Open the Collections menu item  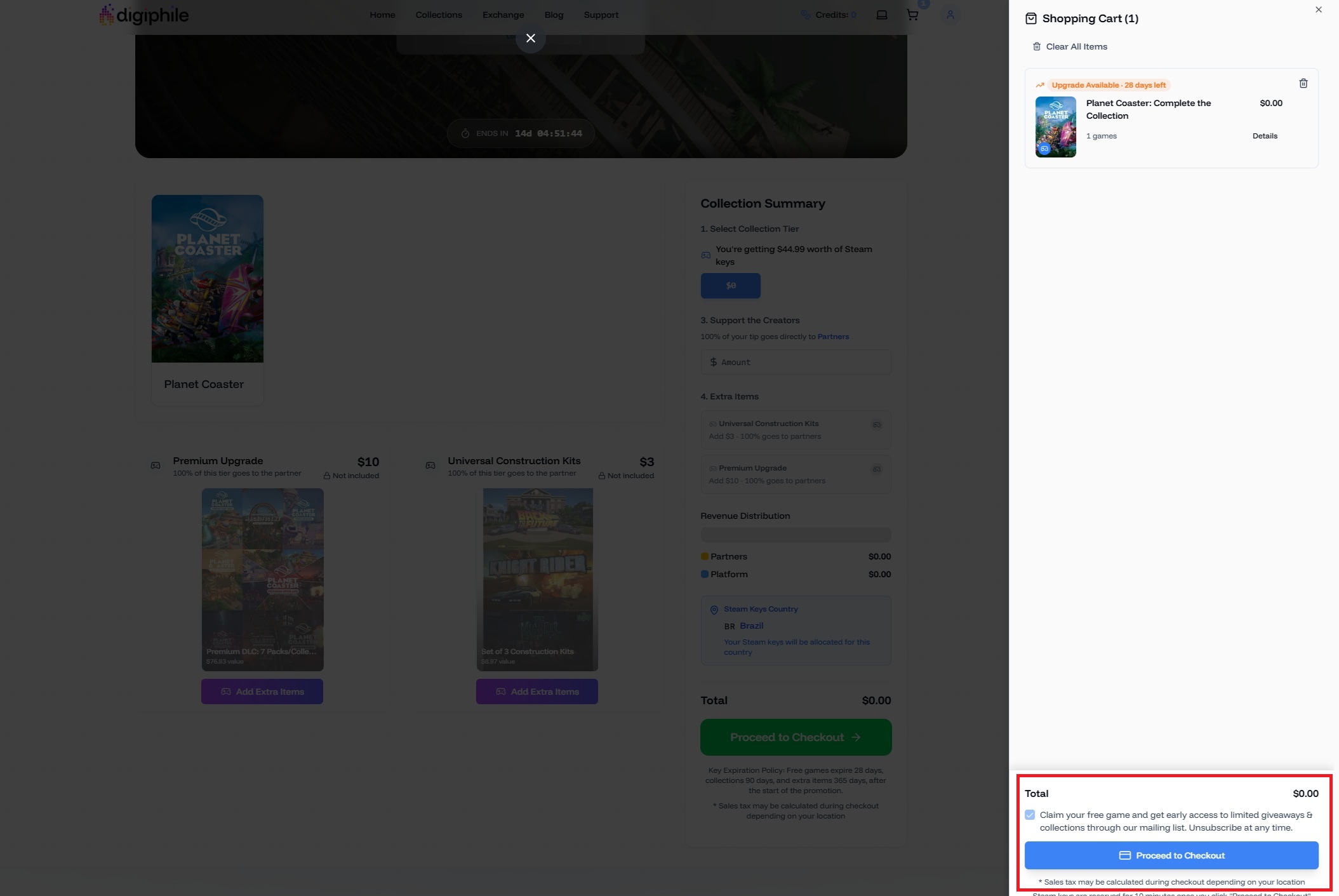(438, 15)
